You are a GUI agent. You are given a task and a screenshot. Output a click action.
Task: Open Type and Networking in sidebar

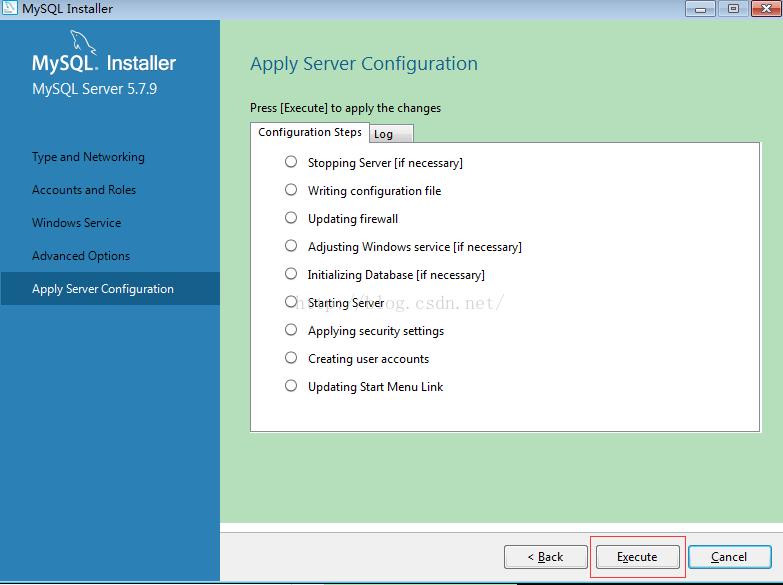pyautogui.click(x=88, y=157)
